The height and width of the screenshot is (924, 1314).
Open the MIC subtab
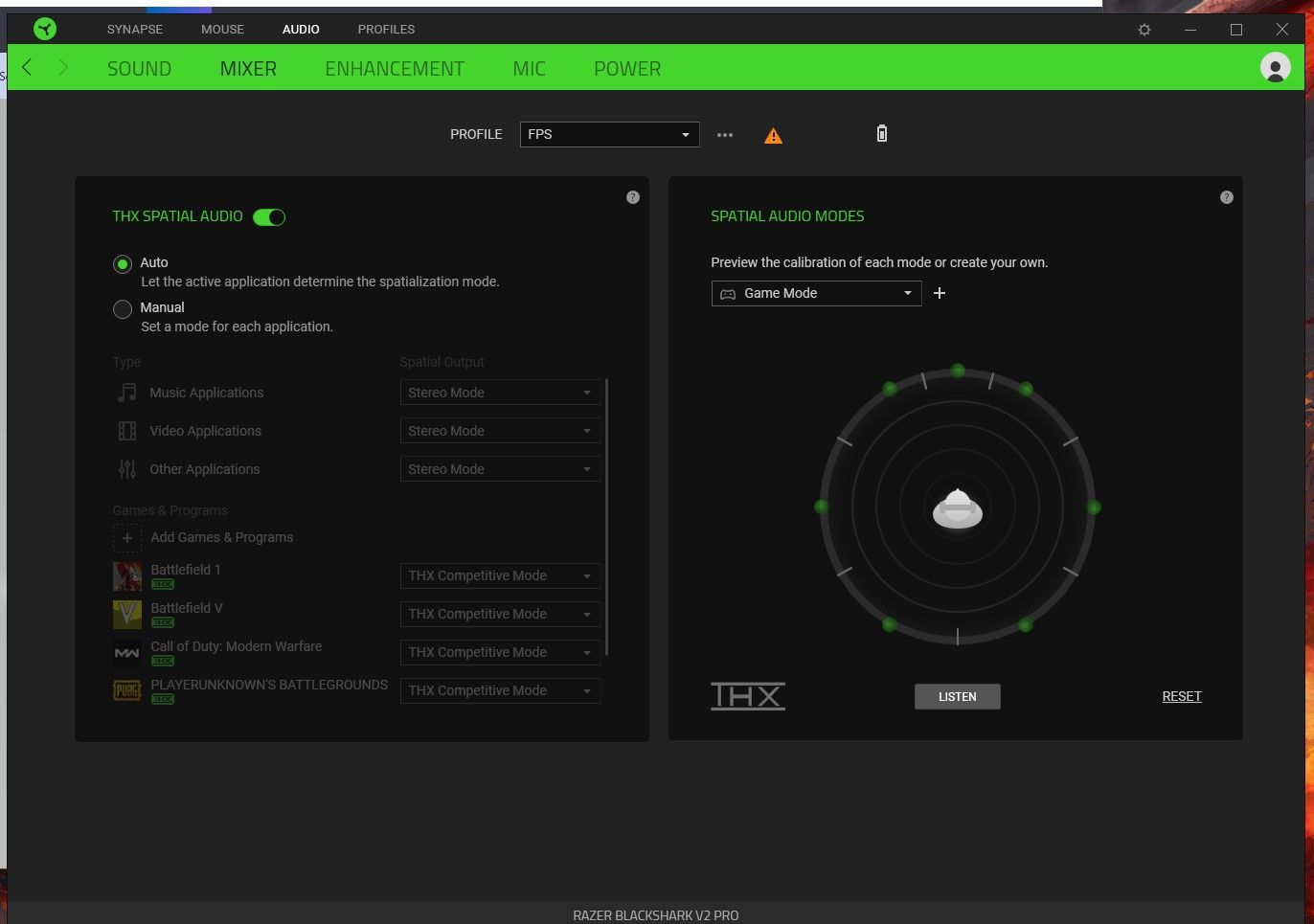click(529, 69)
